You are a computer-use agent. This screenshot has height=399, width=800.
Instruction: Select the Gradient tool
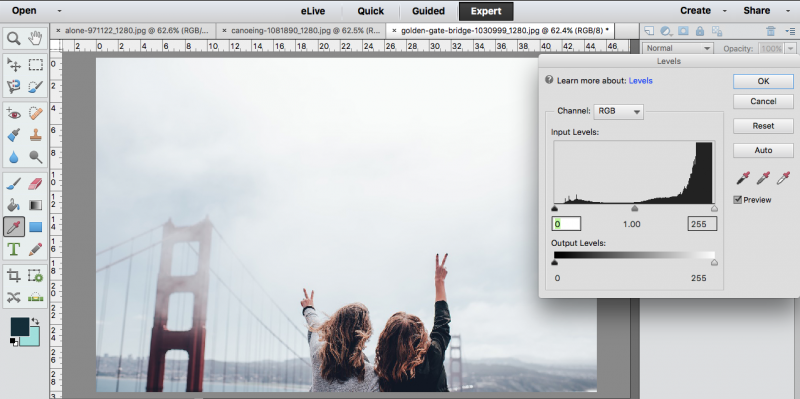[35, 205]
